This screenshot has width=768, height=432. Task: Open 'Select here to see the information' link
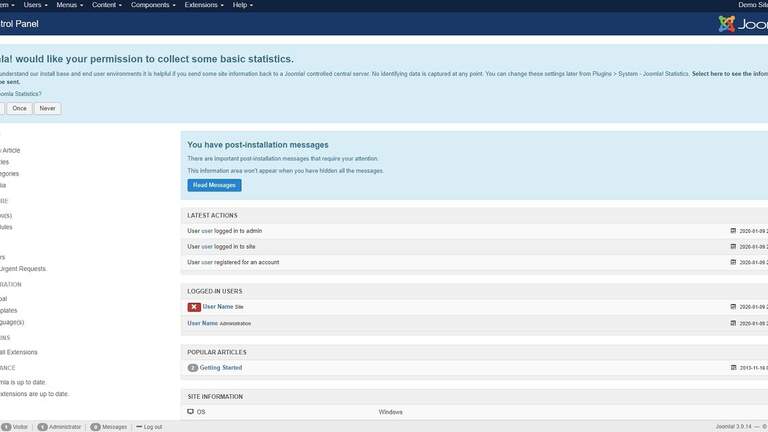click(729, 74)
